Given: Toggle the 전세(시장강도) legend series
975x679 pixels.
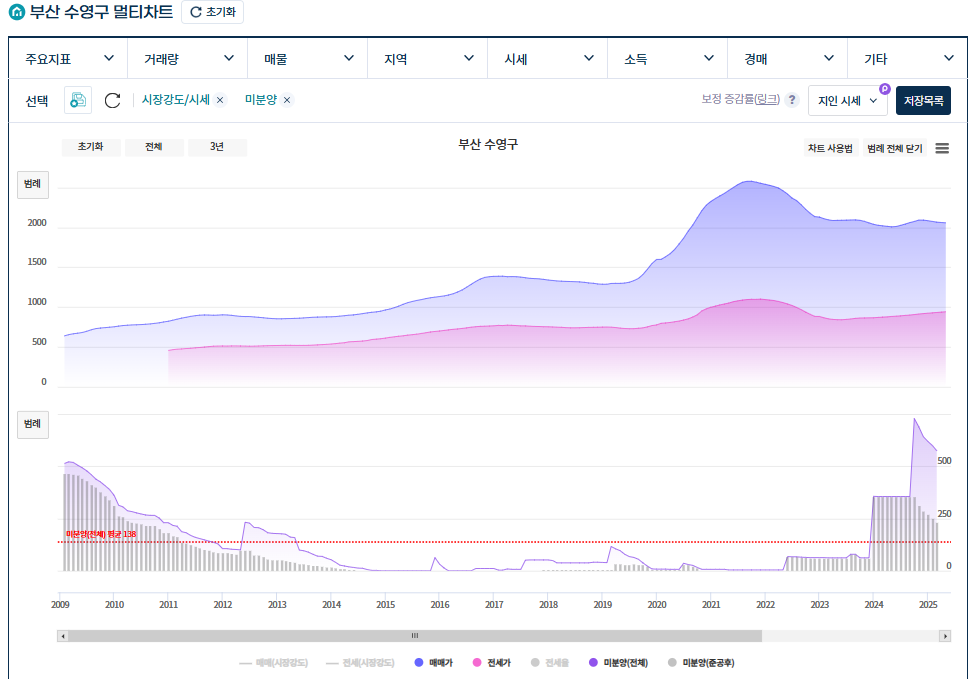Looking at the screenshot, I should pyautogui.click(x=360, y=663).
